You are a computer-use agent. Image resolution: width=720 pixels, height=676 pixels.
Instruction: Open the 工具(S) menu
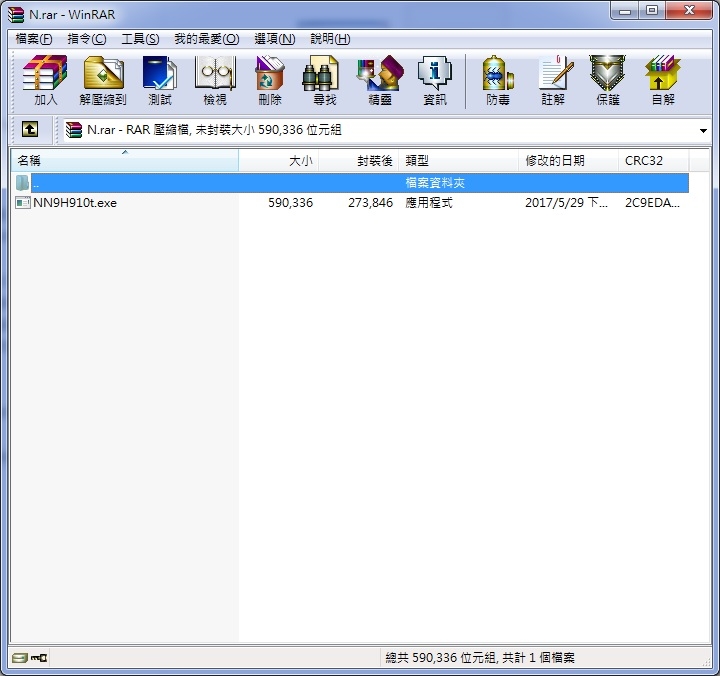click(x=140, y=39)
